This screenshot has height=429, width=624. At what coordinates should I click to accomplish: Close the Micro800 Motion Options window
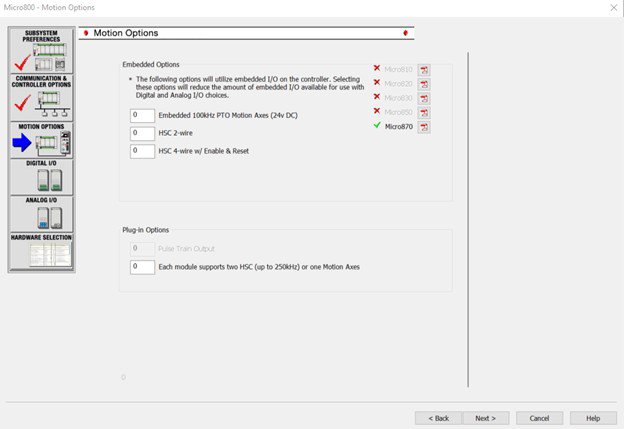614,8
